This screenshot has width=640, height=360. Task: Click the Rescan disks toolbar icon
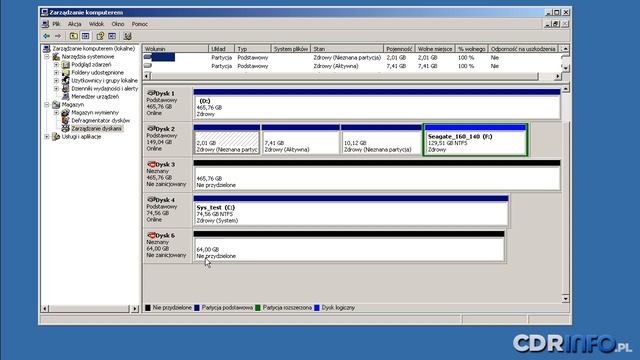click(x=127, y=36)
